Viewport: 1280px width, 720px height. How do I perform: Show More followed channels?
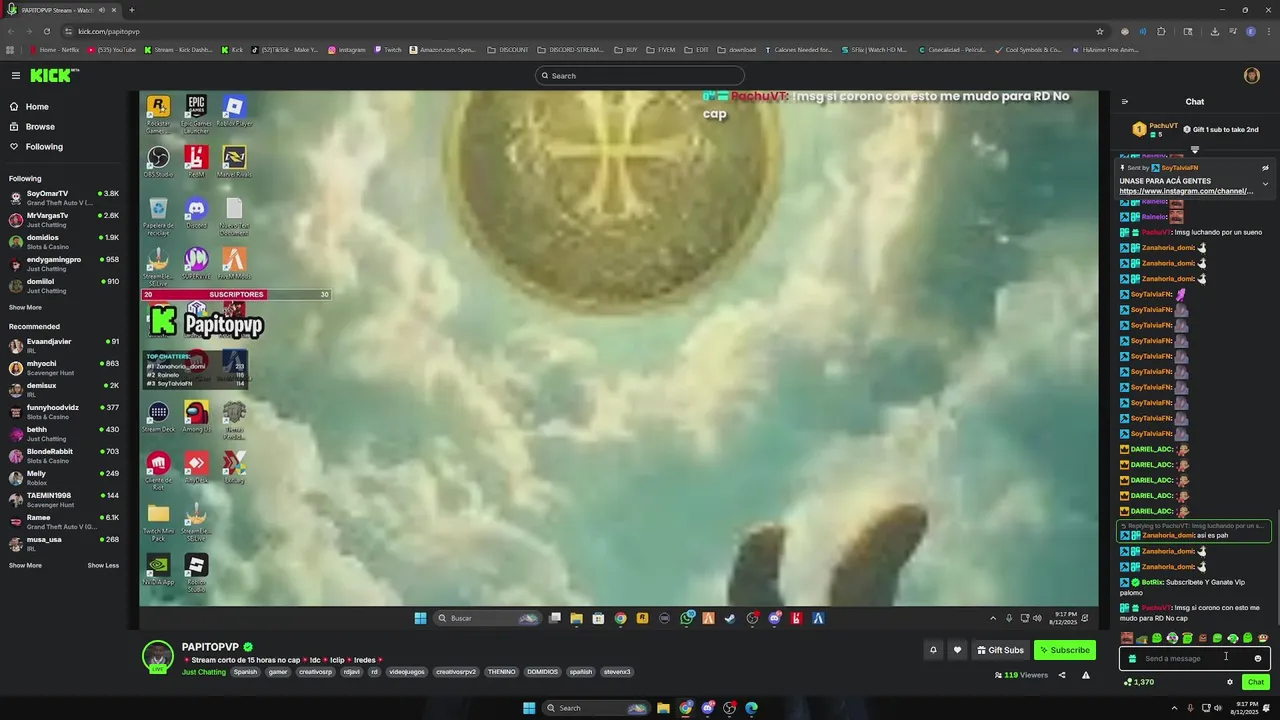(25, 308)
